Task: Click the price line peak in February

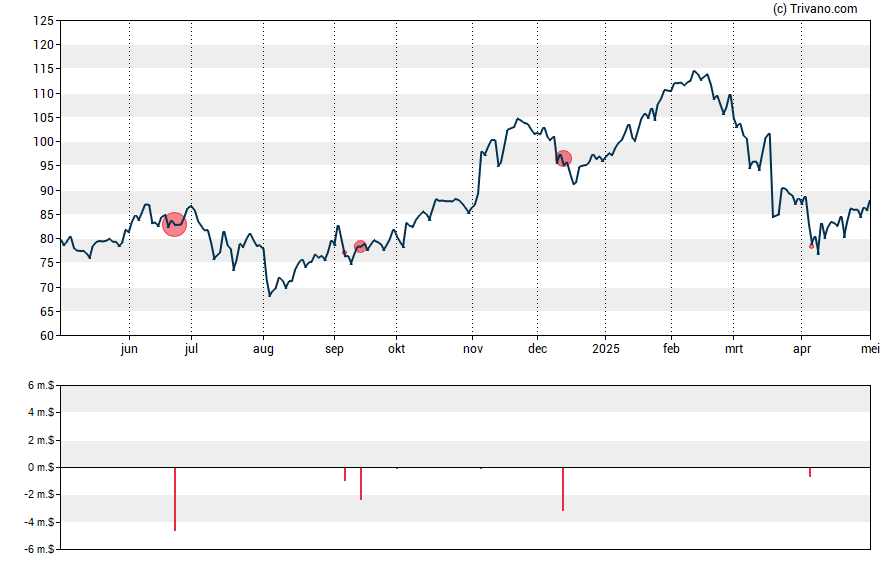Action: 694,71
